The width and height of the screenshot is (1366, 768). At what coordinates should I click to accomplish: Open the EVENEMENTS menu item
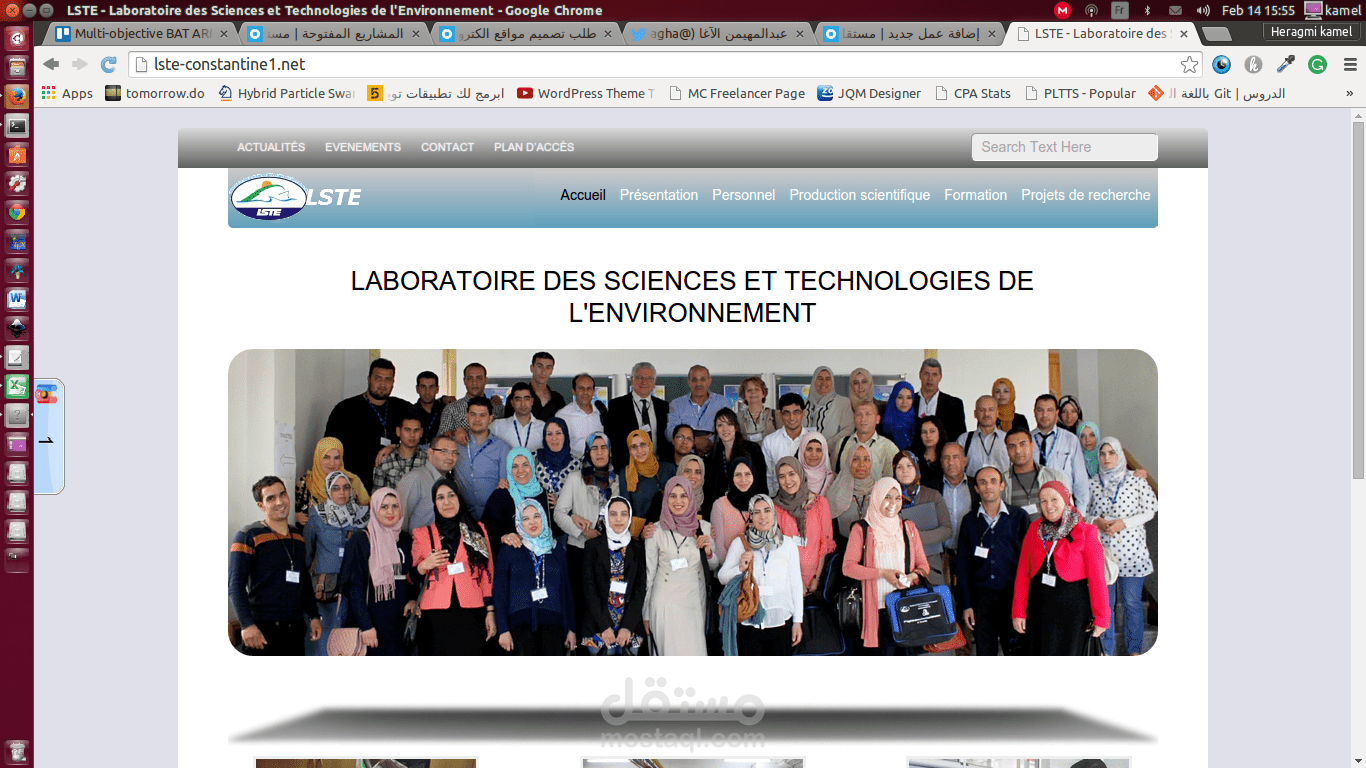pos(363,147)
